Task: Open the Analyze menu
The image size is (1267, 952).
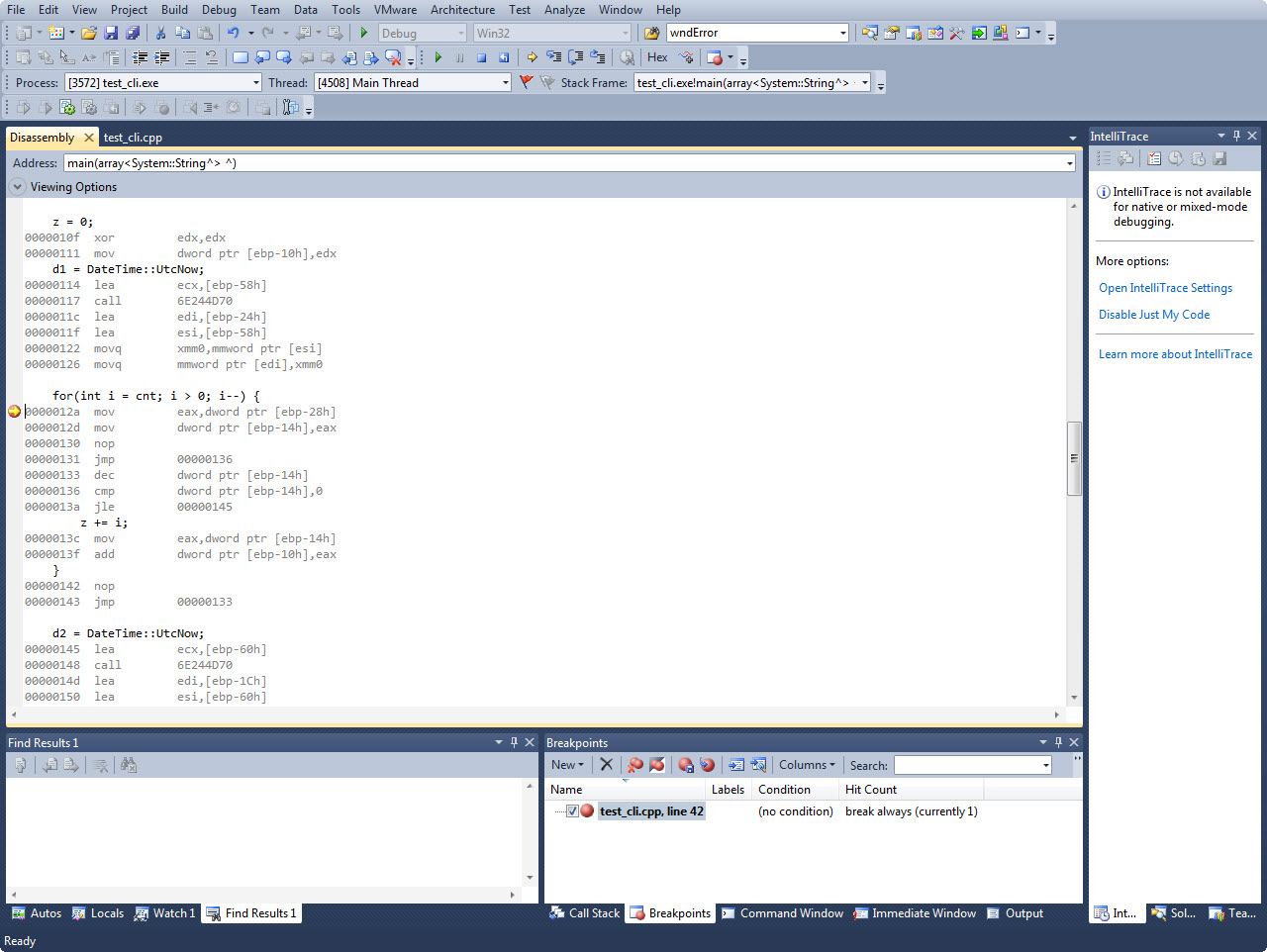Action: (564, 10)
